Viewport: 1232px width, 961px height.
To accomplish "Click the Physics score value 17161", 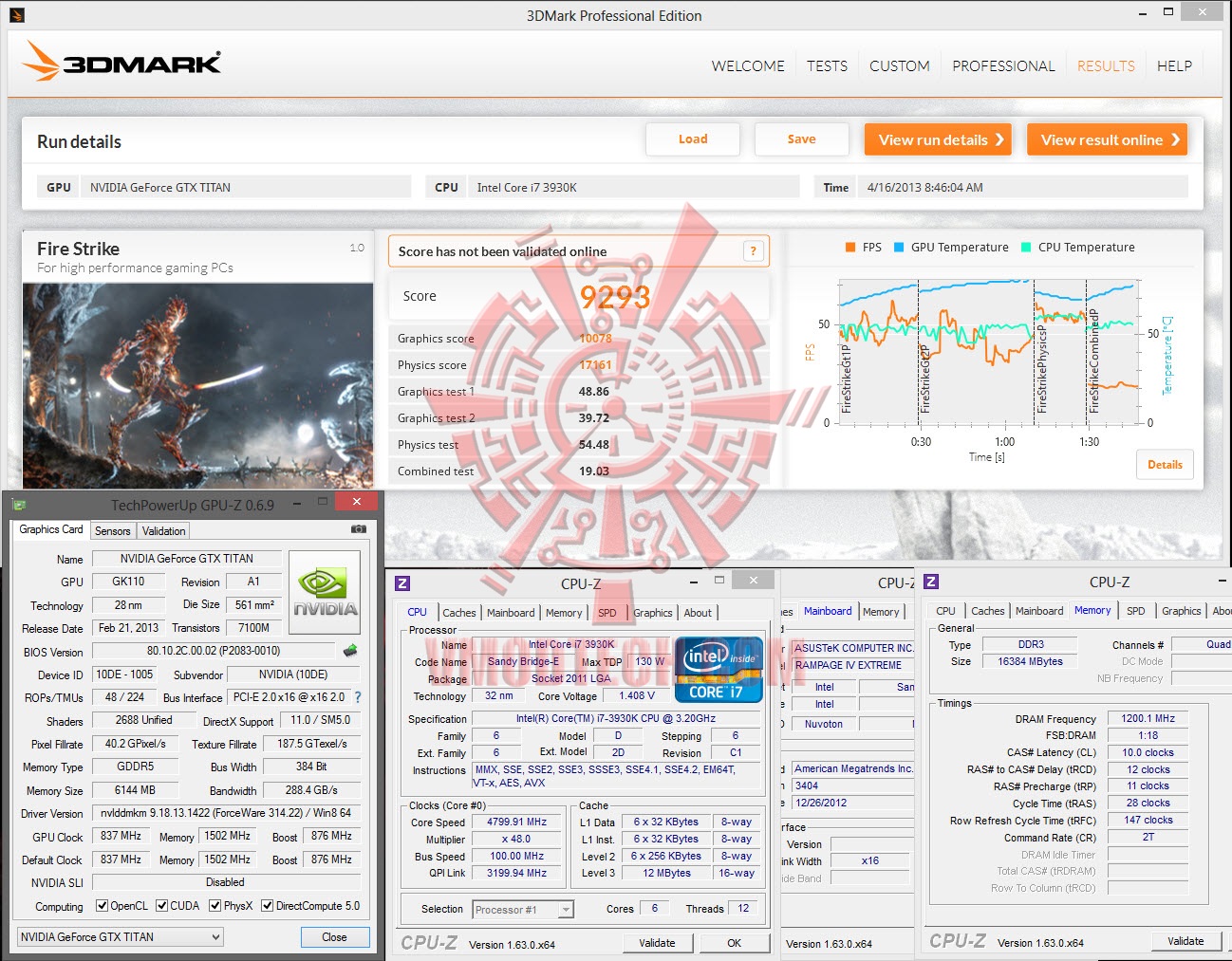I will pos(595,365).
